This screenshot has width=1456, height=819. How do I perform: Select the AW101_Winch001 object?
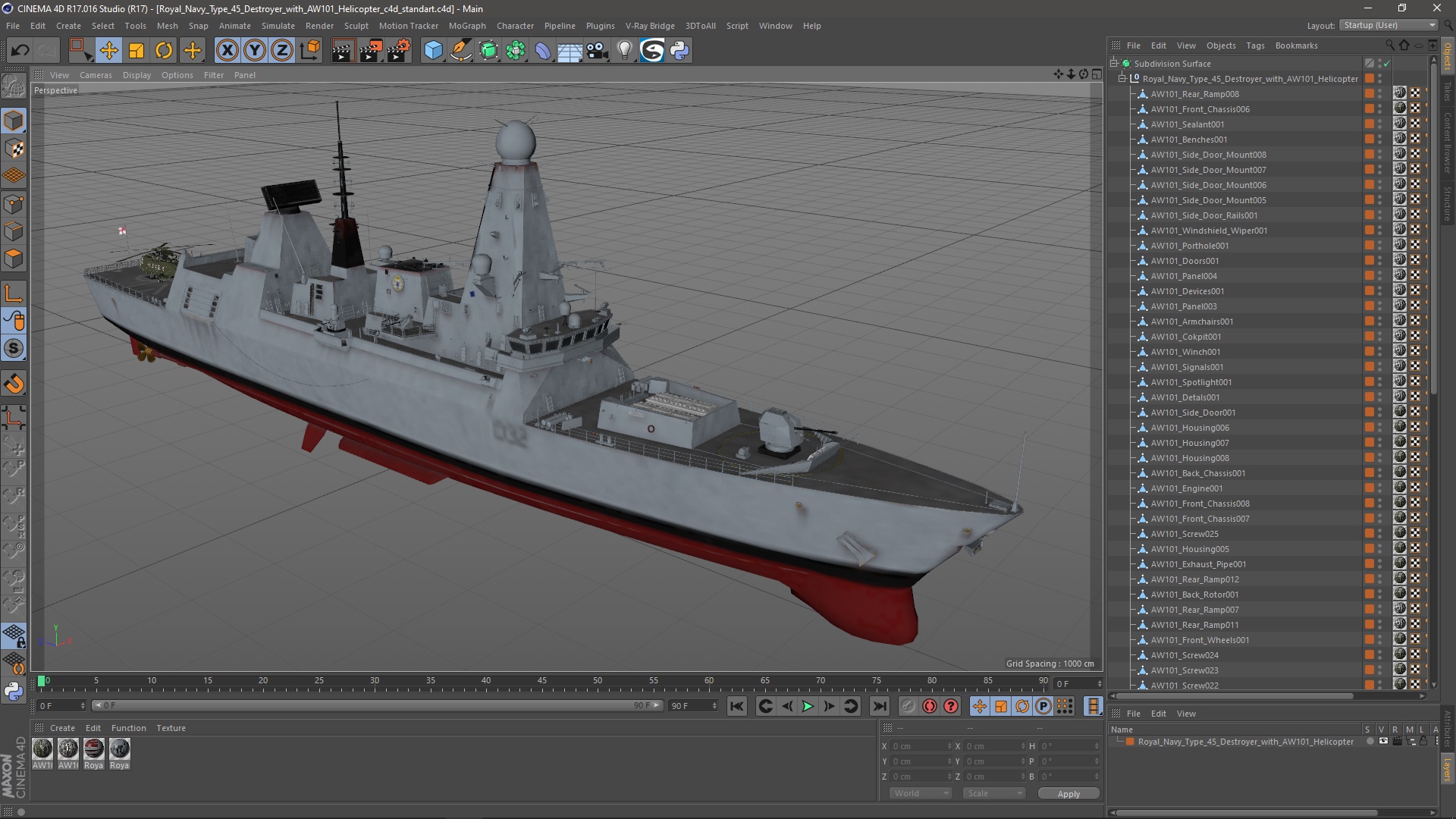(1185, 352)
